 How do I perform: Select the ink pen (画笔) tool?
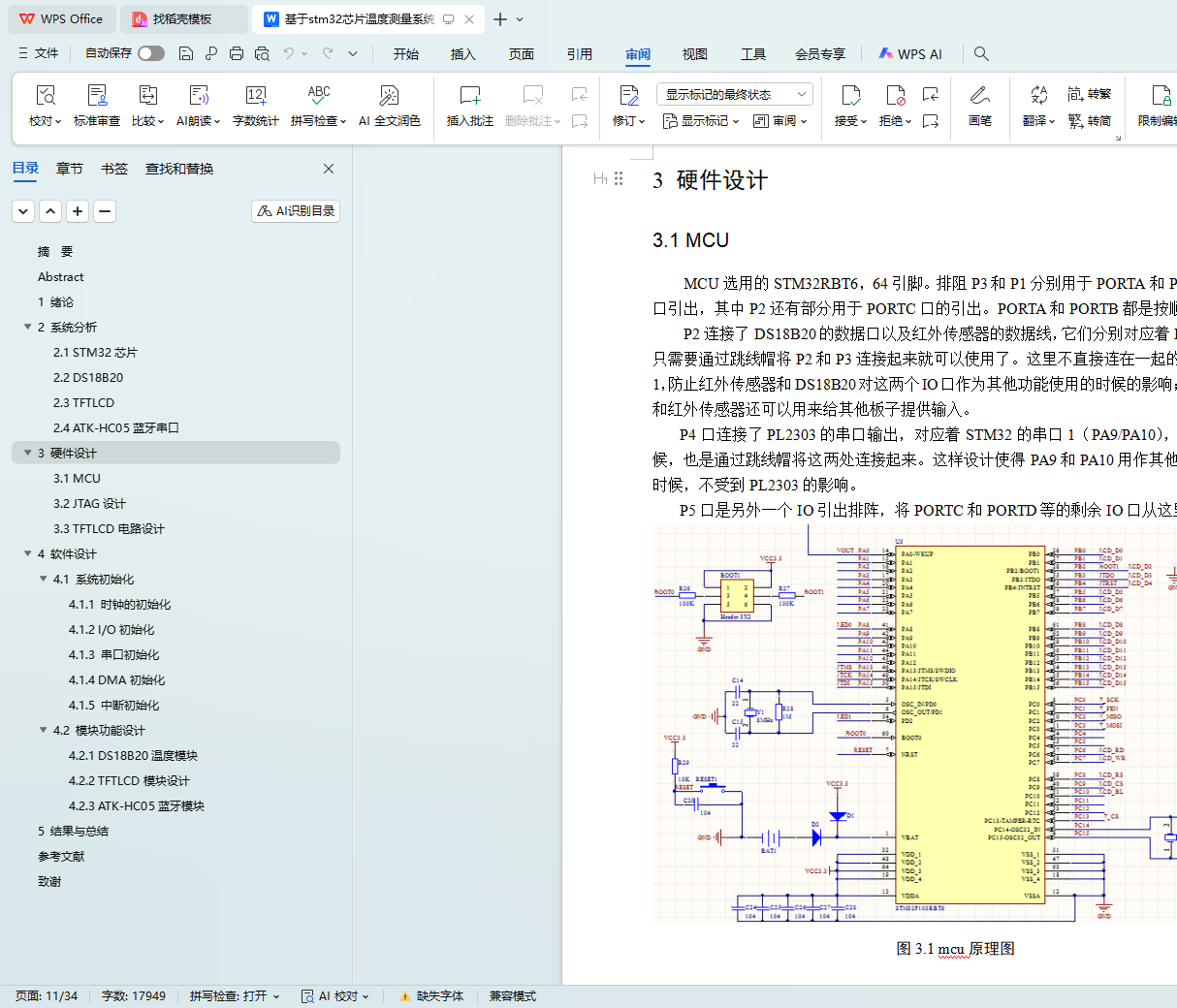[x=979, y=96]
